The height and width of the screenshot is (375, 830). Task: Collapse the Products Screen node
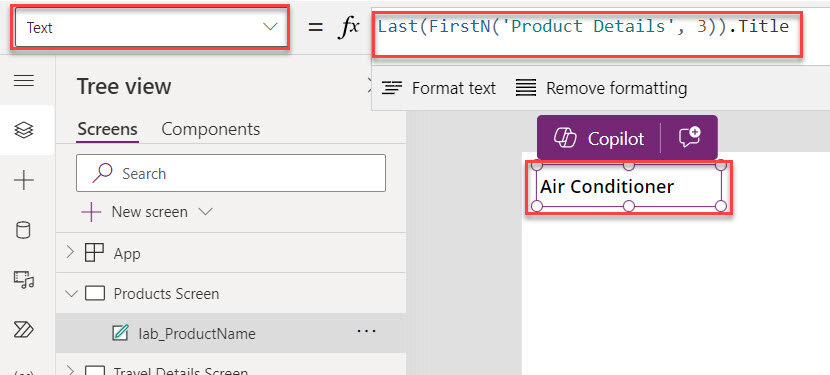tap(70, 293)
